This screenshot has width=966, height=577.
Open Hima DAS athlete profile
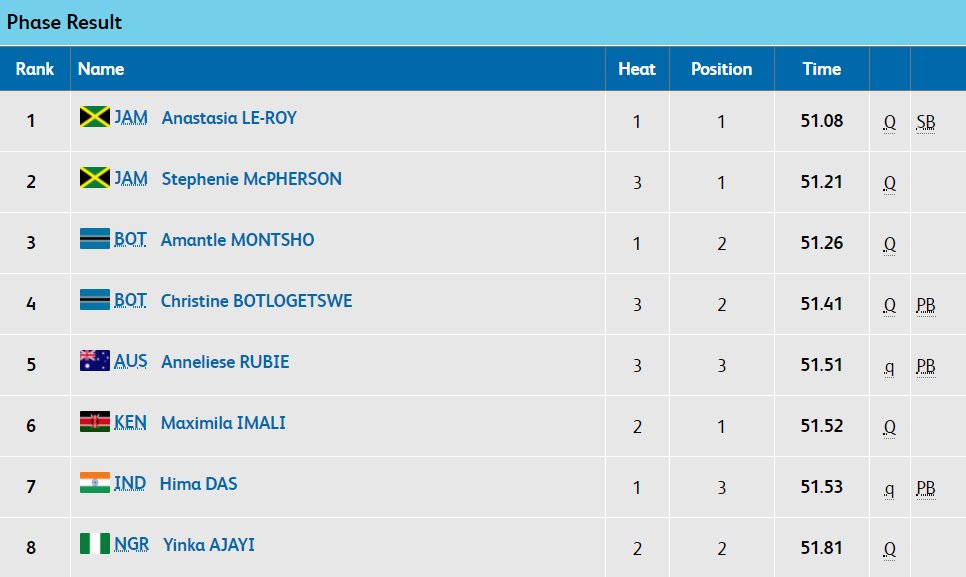point(198,484)
